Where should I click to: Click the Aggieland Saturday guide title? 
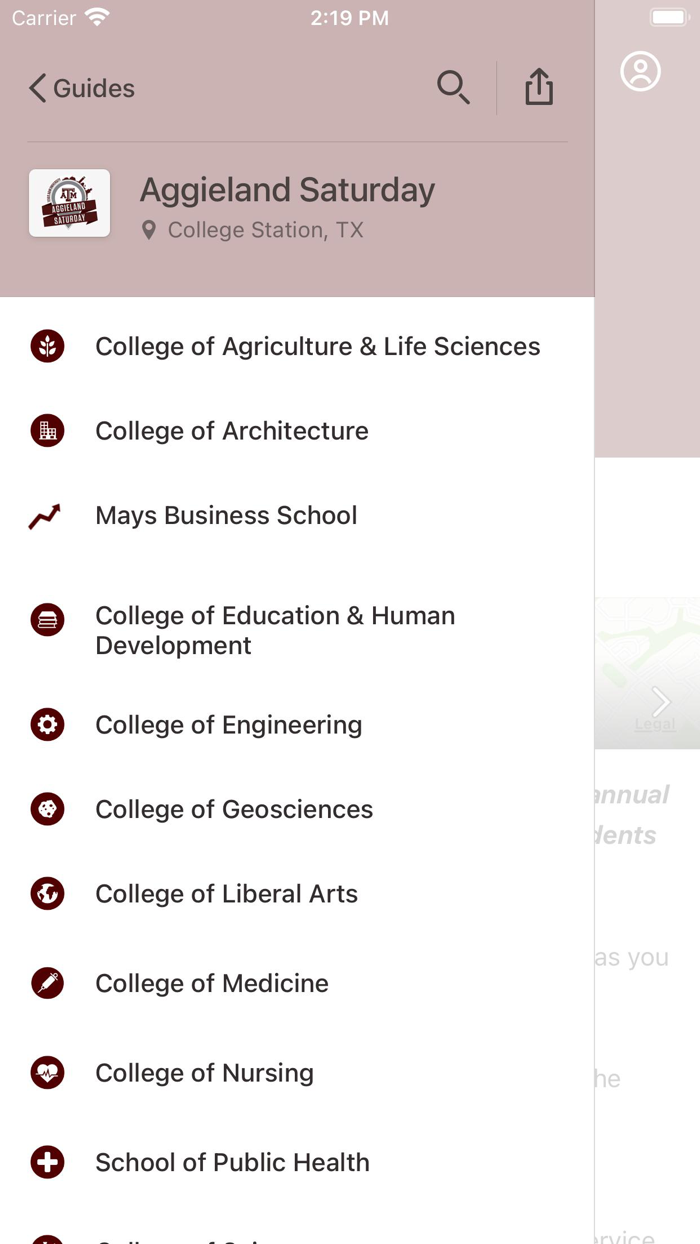[287, 190]
